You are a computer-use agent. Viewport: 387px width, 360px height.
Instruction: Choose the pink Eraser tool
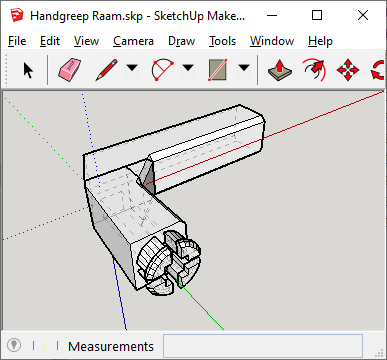[70, 70]
